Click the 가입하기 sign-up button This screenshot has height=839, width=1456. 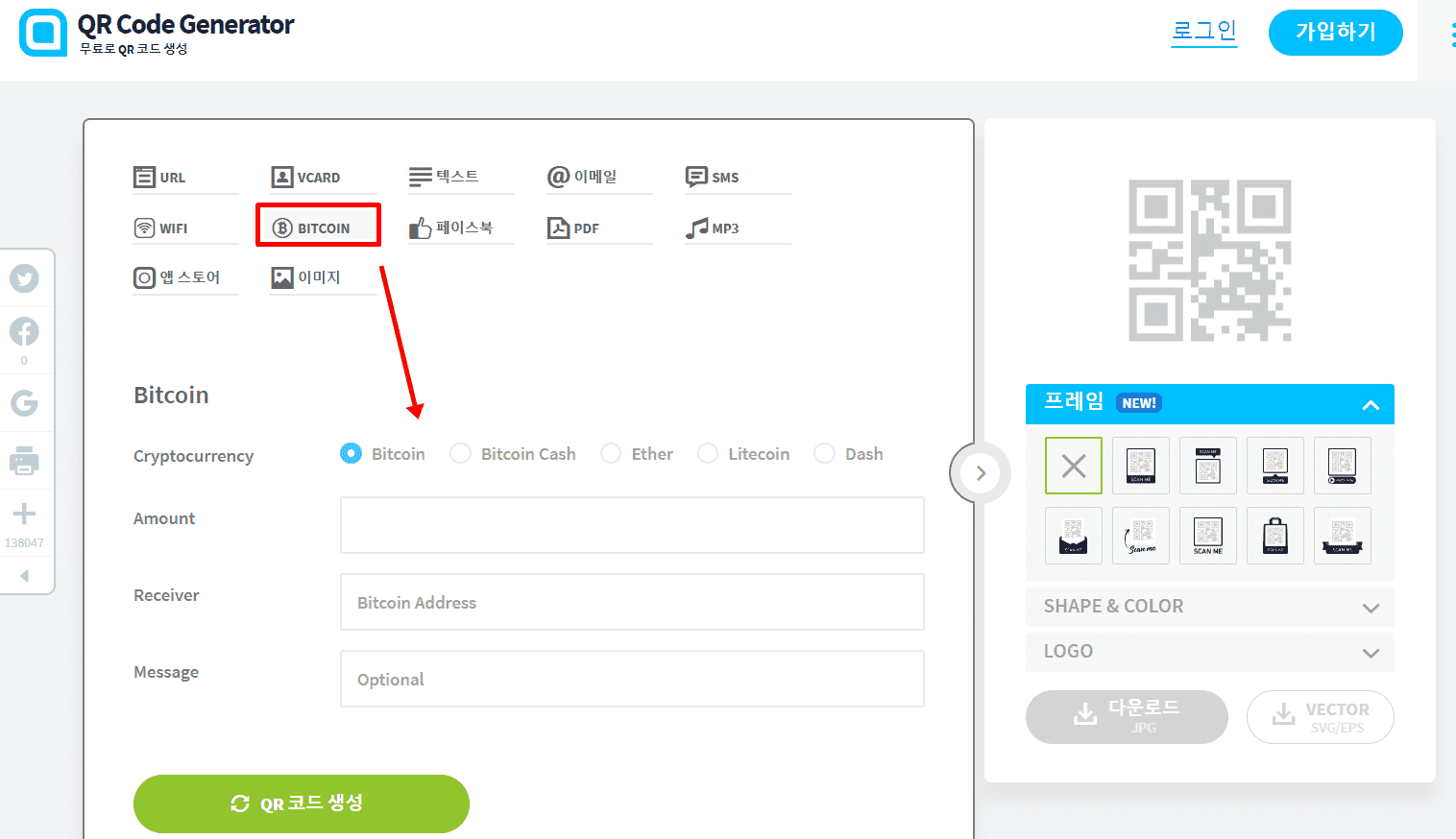click(1336, 33)
